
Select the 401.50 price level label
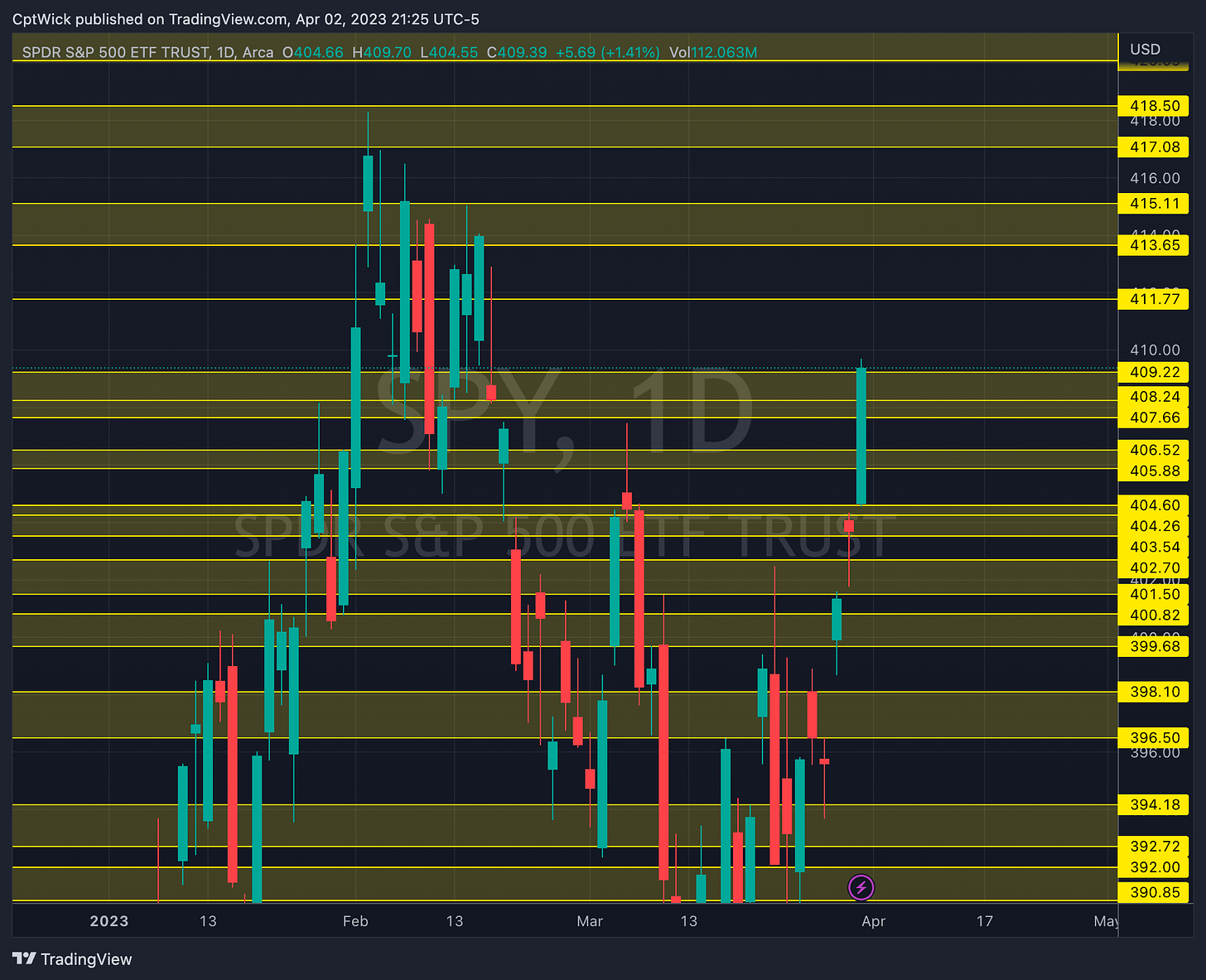[1154, 594]
